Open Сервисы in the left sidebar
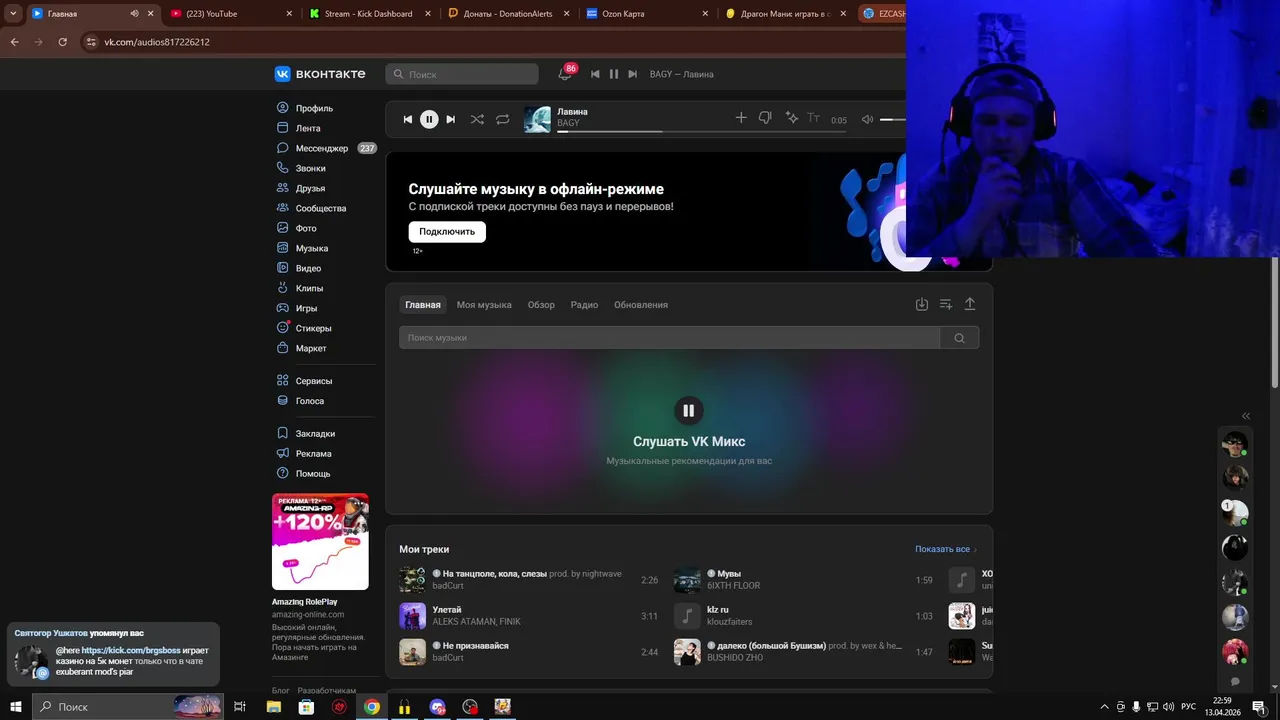The image size is (1280, 720). point(314,381)
